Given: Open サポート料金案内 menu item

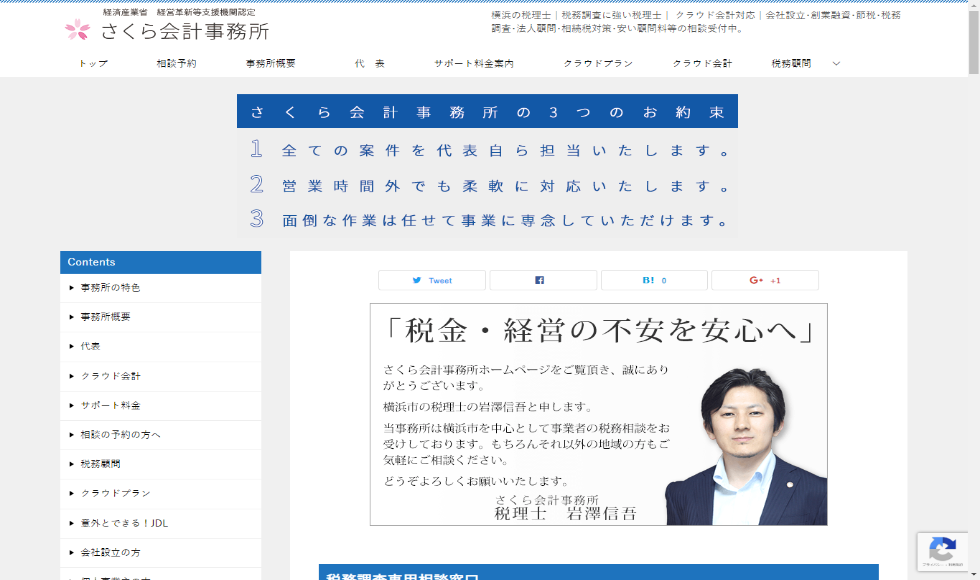Looking at the screenshot, I should tap(474, 64).
